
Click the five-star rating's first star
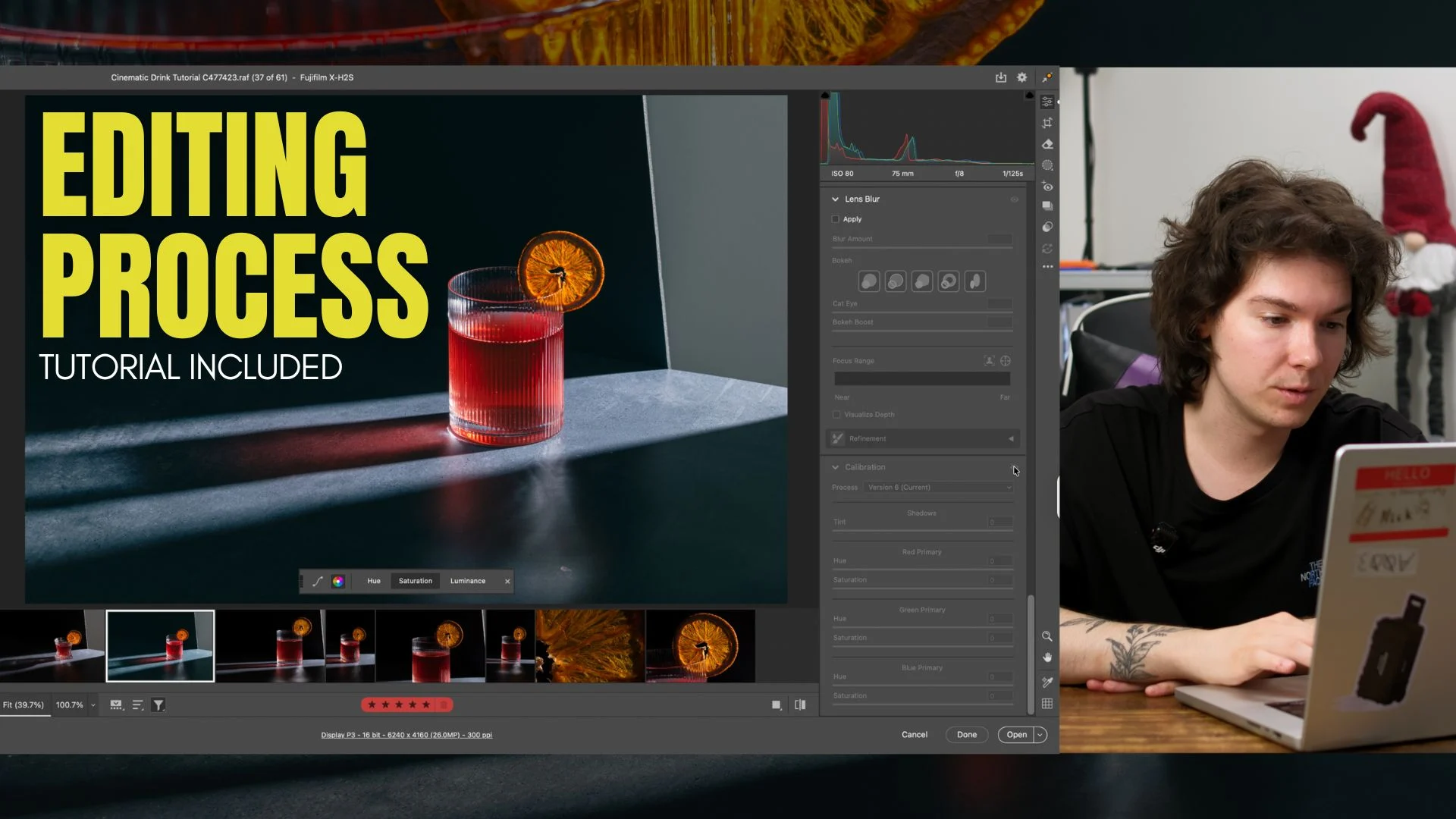(x=372, y=705)
